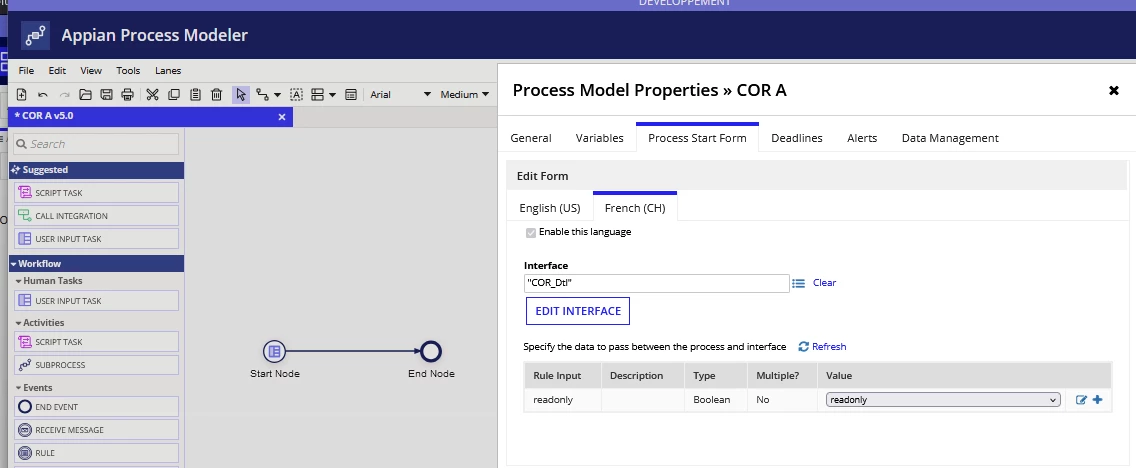Redo the last action
The height and width of the screenshot is (468, 1136).
pyautogui.click(x=64, y=95)
